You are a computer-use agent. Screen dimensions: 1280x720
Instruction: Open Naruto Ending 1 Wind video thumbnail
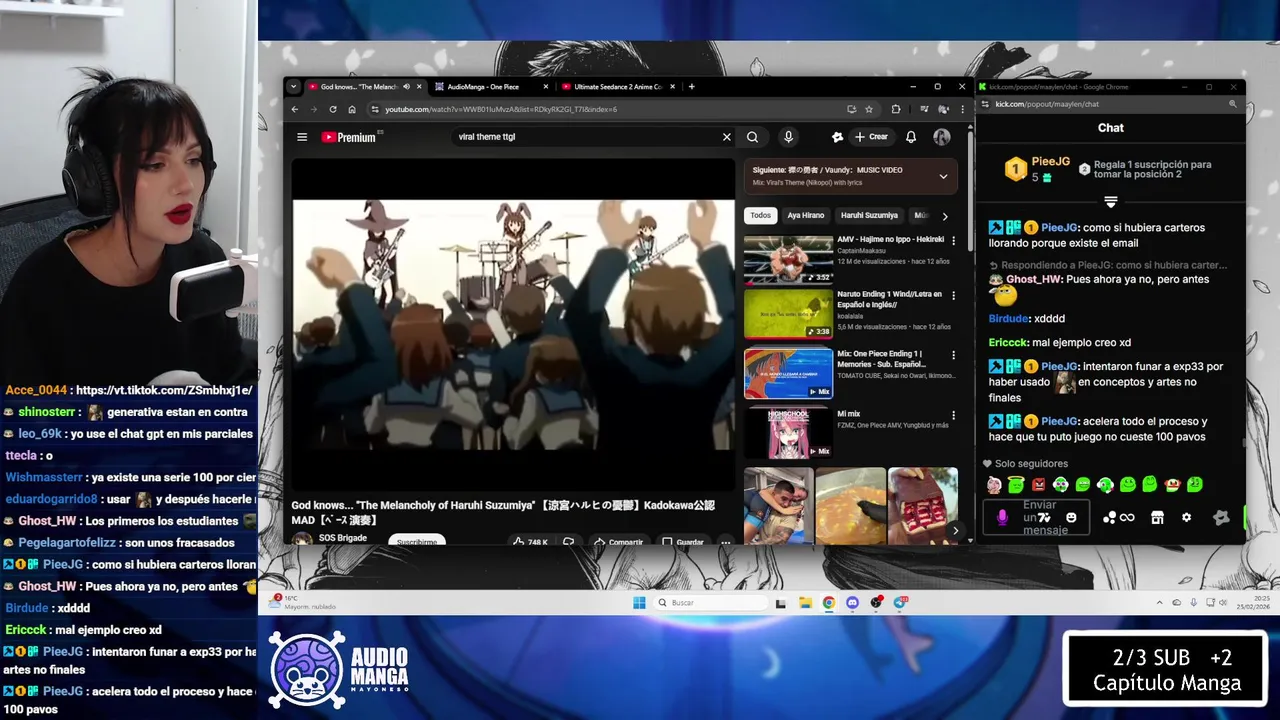point(788,314)
